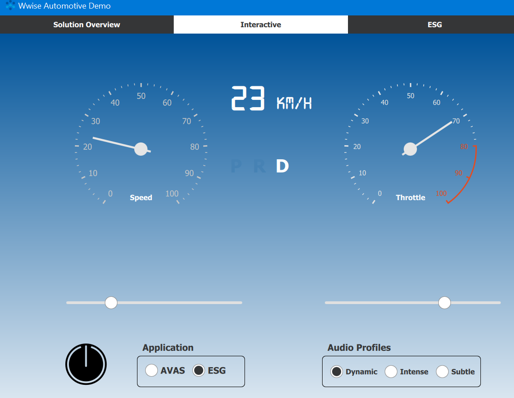Click the D gear indicator
The width and height of the screenshot is (514, 398).
(282, 166)
